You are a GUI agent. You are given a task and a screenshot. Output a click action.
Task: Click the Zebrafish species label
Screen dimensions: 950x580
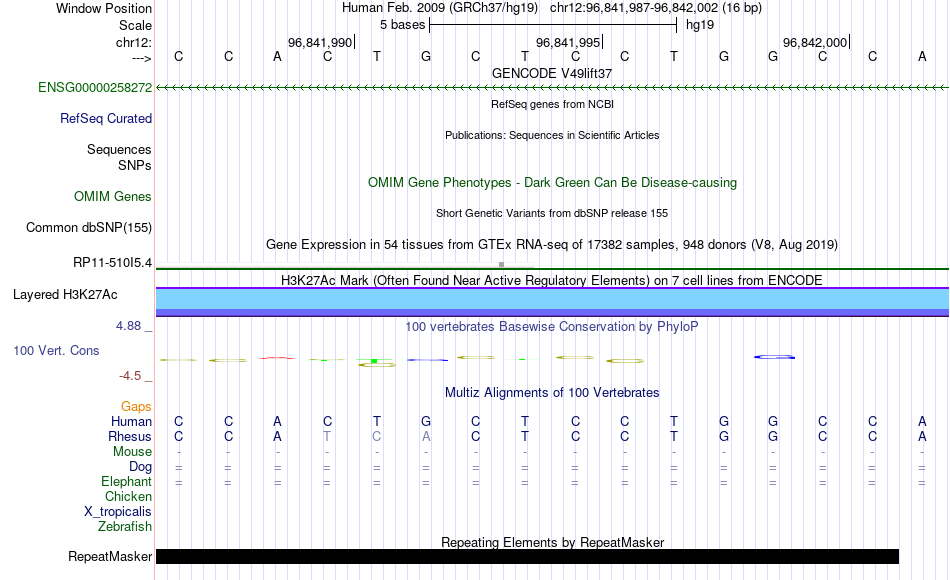[125, 526]
